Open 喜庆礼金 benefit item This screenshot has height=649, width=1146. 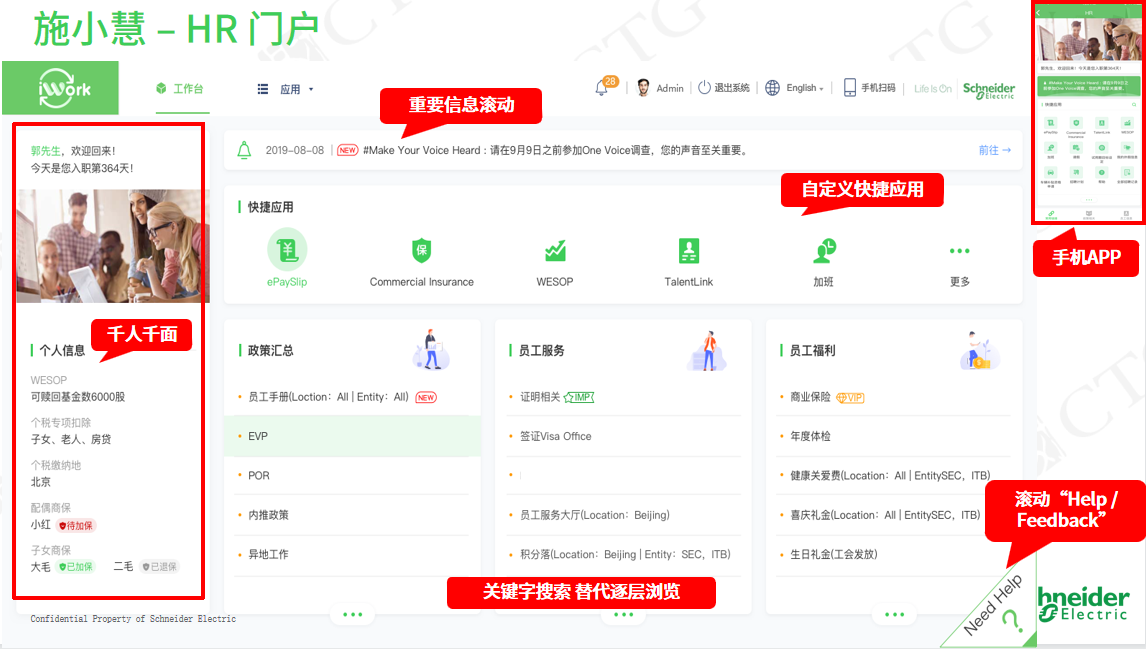(x=885, y=515)
